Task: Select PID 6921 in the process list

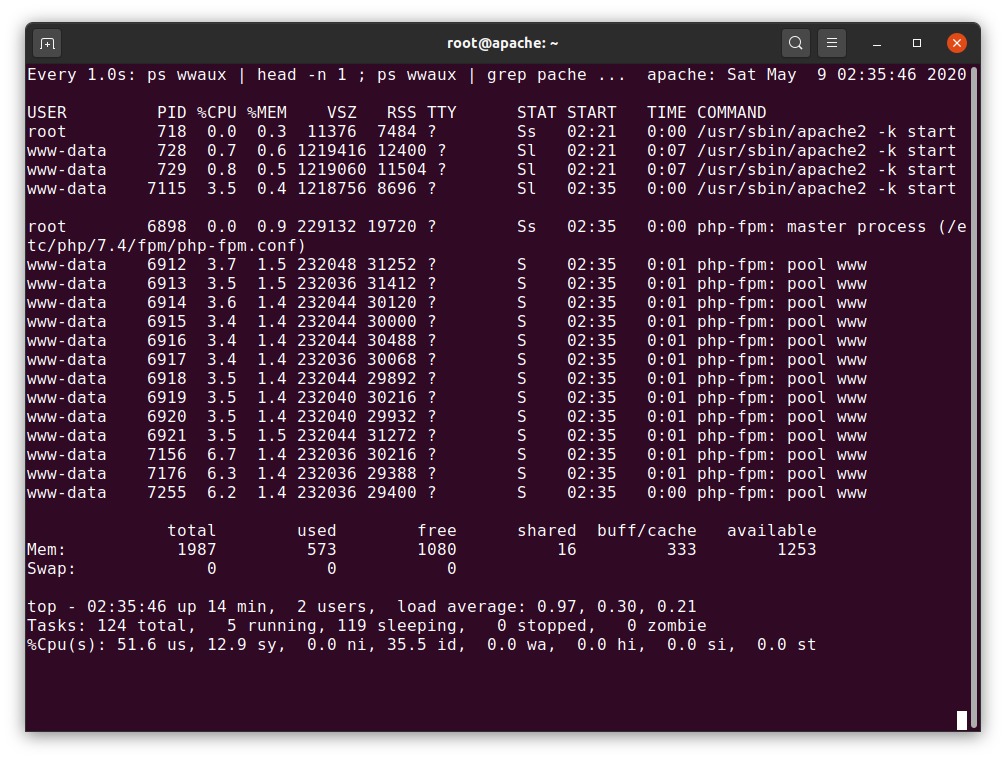Action: (167, 435)
